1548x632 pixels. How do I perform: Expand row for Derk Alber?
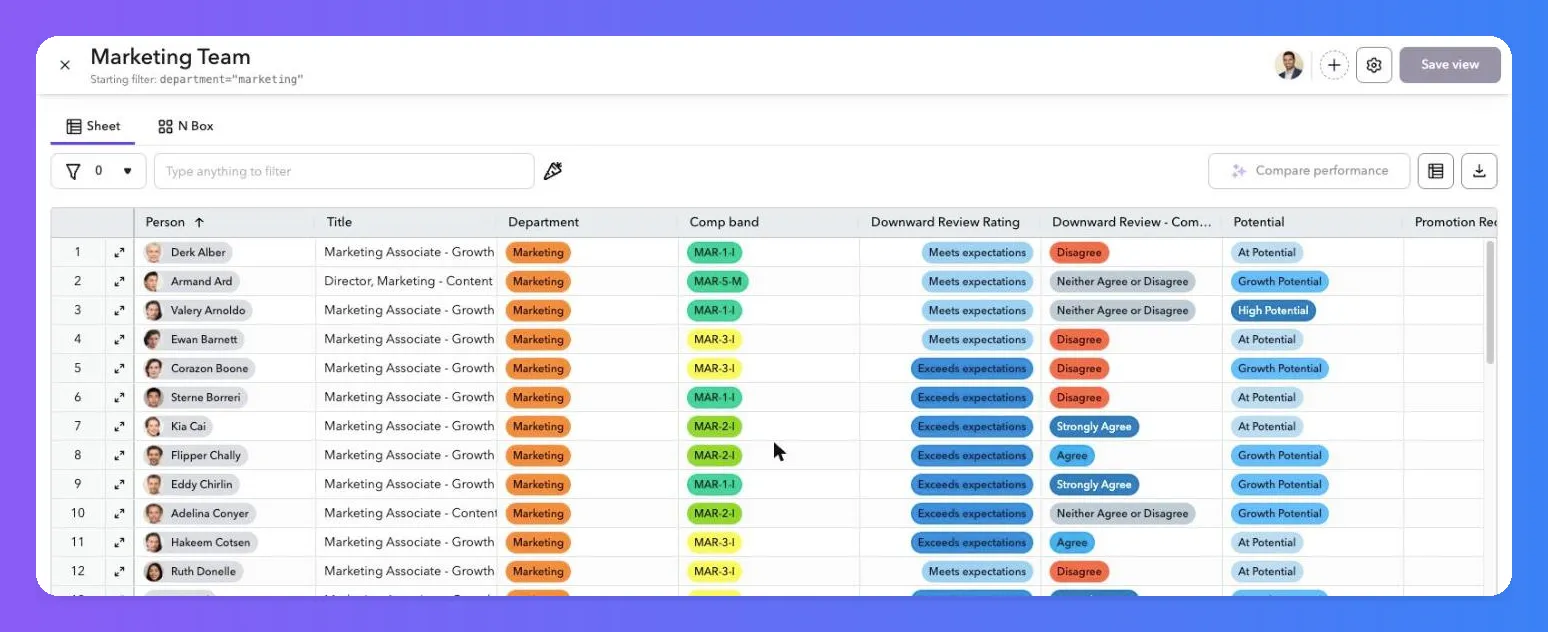pyautogui.click(x=119, y=253)
